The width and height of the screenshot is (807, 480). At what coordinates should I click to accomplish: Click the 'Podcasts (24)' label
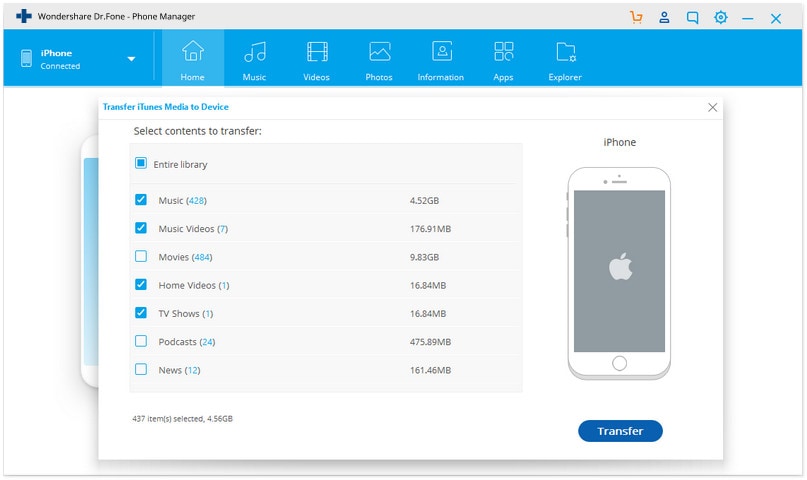click(187, 342)
